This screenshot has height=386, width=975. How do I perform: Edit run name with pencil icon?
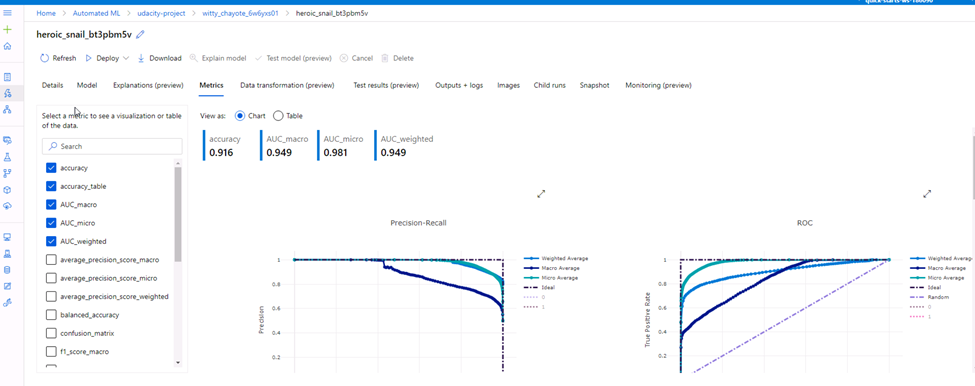140,35
